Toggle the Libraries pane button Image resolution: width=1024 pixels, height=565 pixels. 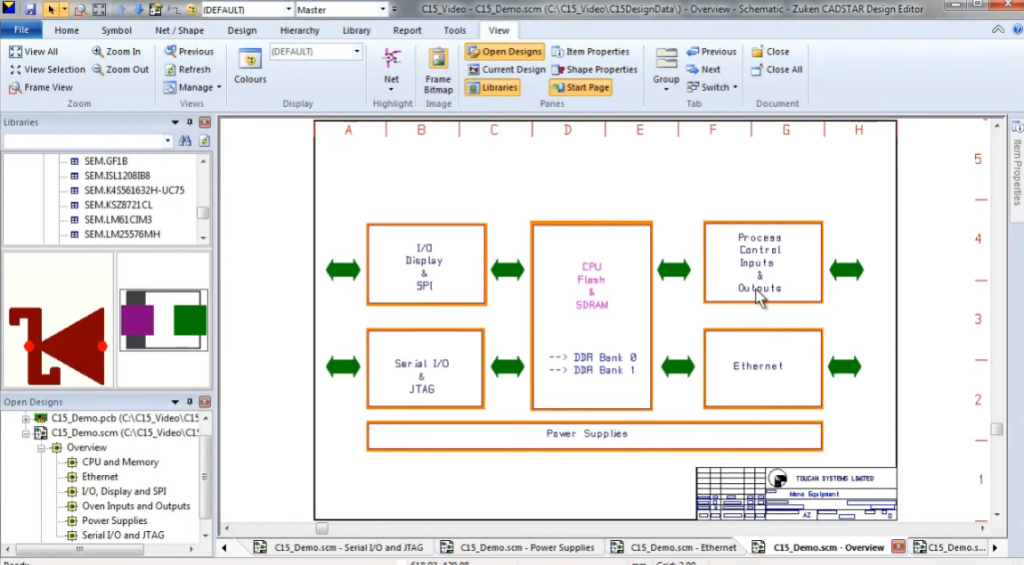(x=493, y=87)
